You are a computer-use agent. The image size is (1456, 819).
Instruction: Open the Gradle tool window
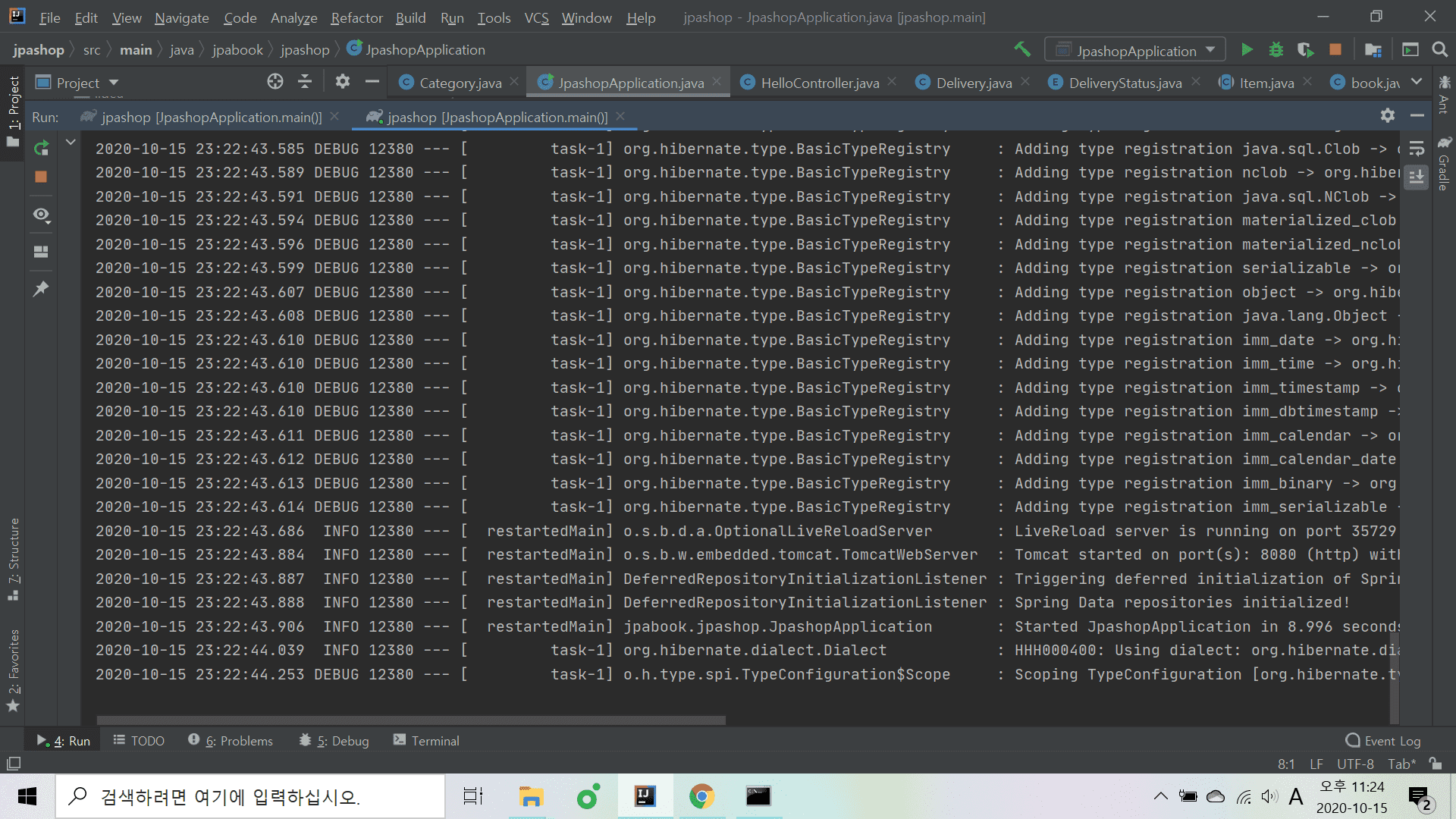1444,164
